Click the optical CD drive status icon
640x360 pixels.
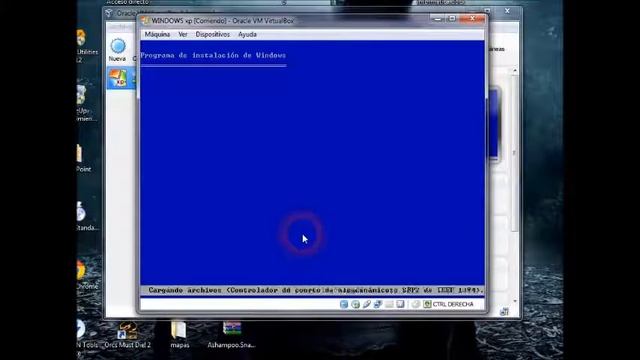click(356, 304)
